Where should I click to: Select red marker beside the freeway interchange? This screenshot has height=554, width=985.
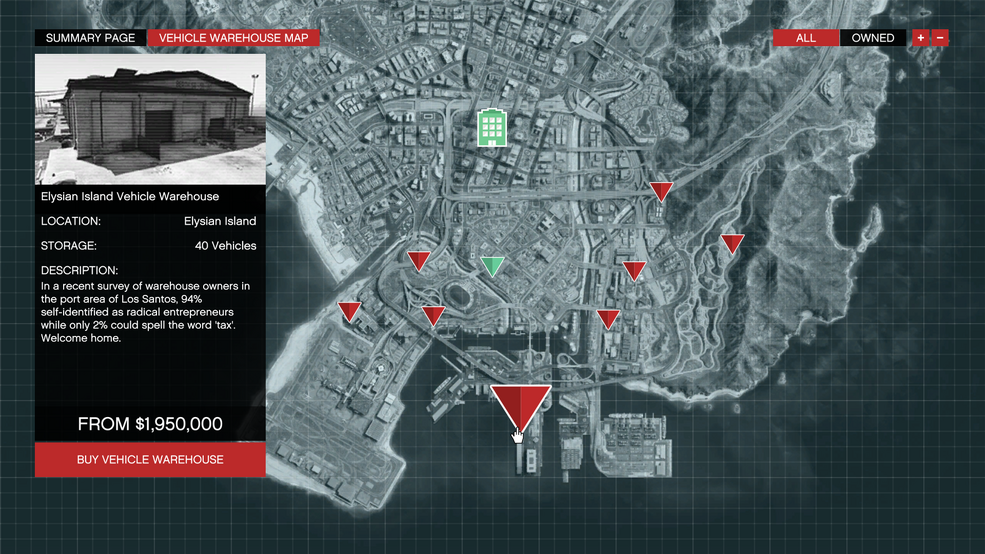click(661, 191)
